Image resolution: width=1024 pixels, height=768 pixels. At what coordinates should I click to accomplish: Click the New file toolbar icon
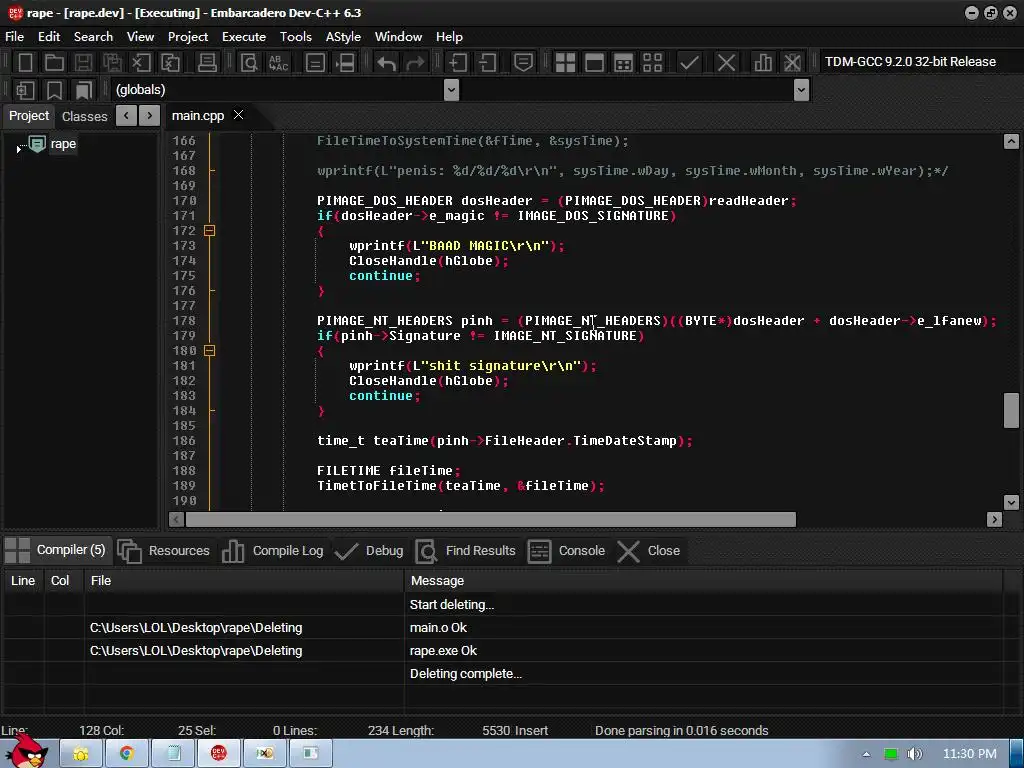coord(25,62)
